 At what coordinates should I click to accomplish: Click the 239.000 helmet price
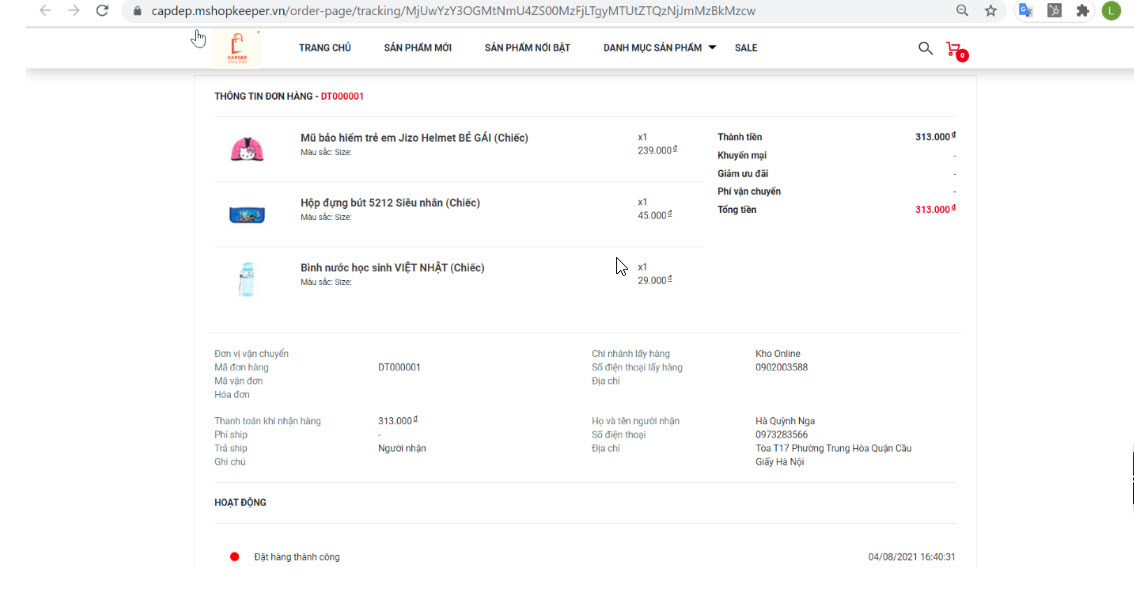tap(657, 151)
